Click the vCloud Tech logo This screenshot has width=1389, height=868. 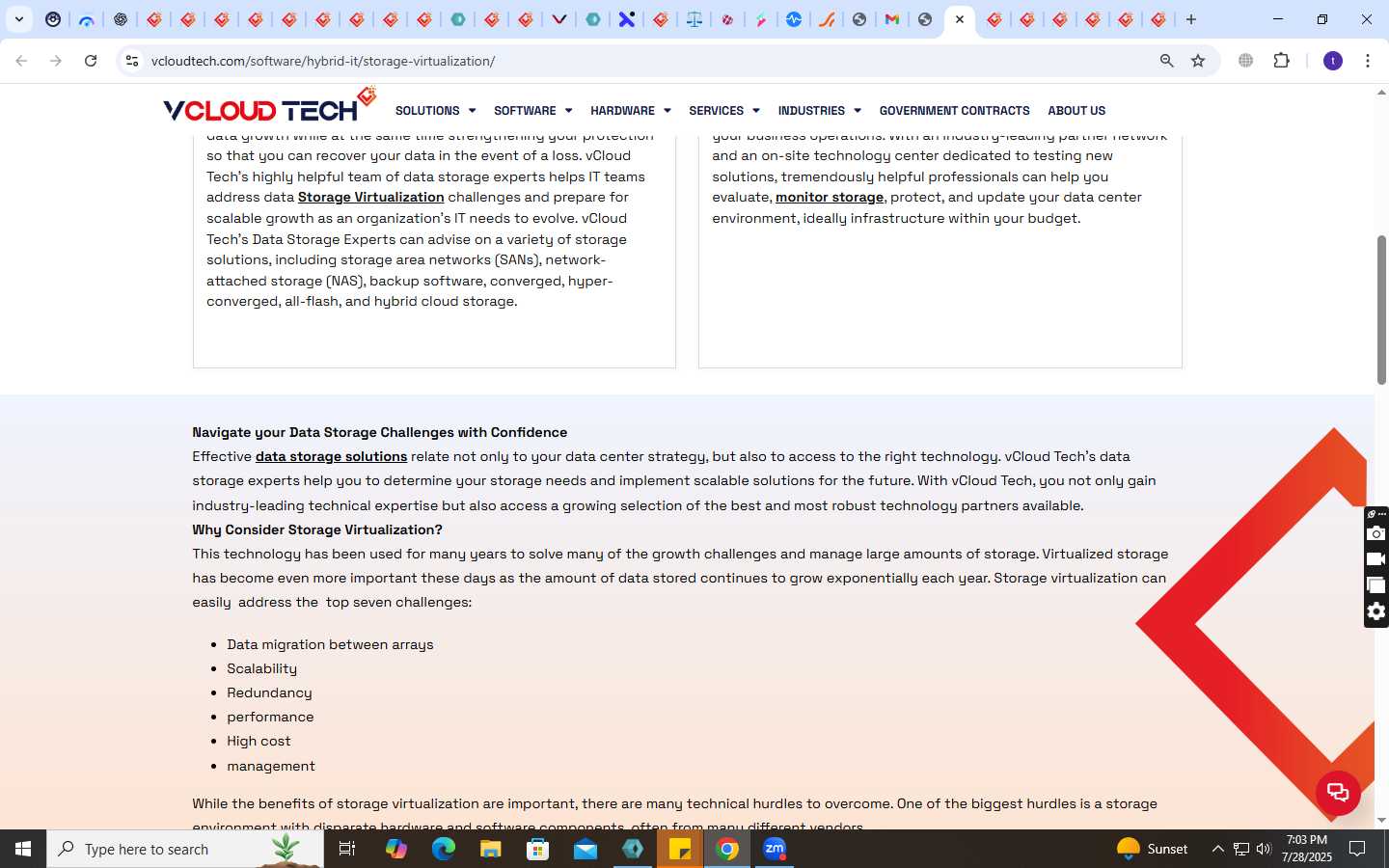coord(269,106)
